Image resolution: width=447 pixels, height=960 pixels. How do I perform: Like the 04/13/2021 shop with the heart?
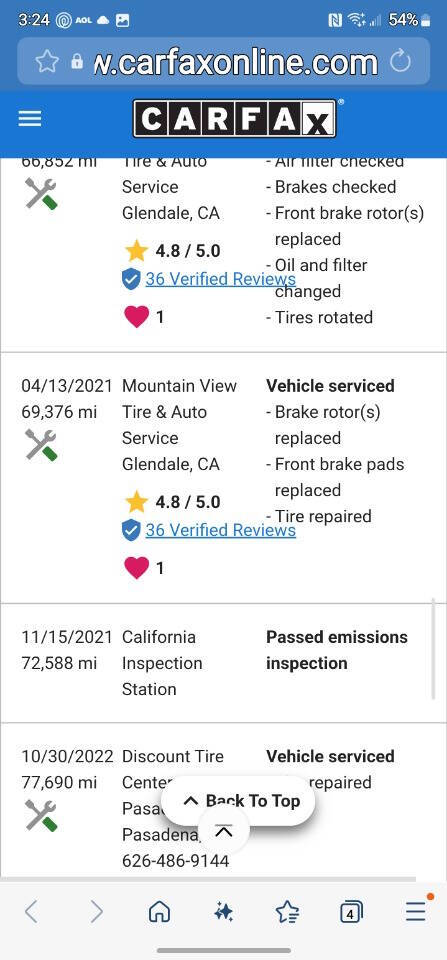(x=136, y=568)
